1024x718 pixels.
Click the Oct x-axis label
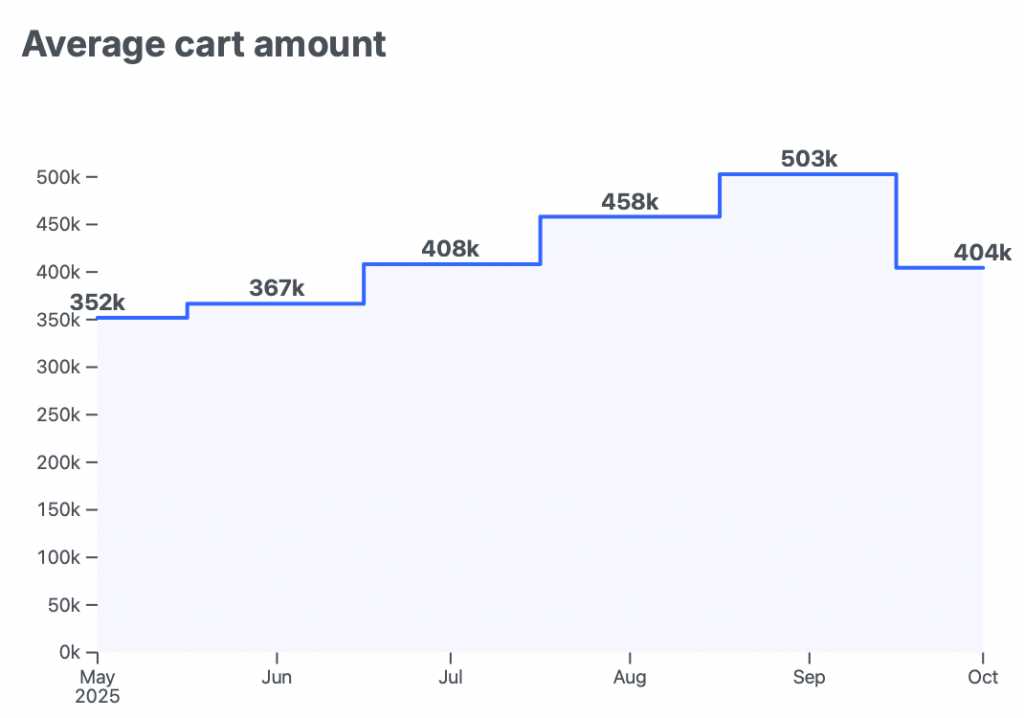[x=983, y=678]
